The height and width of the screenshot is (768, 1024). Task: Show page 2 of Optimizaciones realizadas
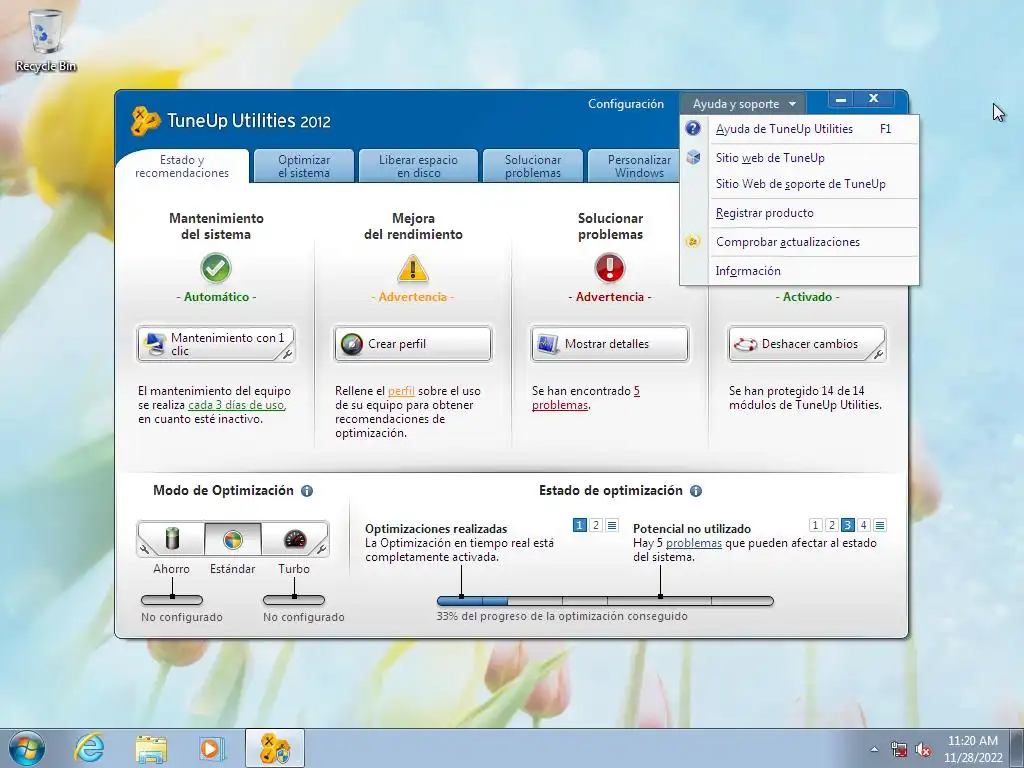[x=596, y=525]
